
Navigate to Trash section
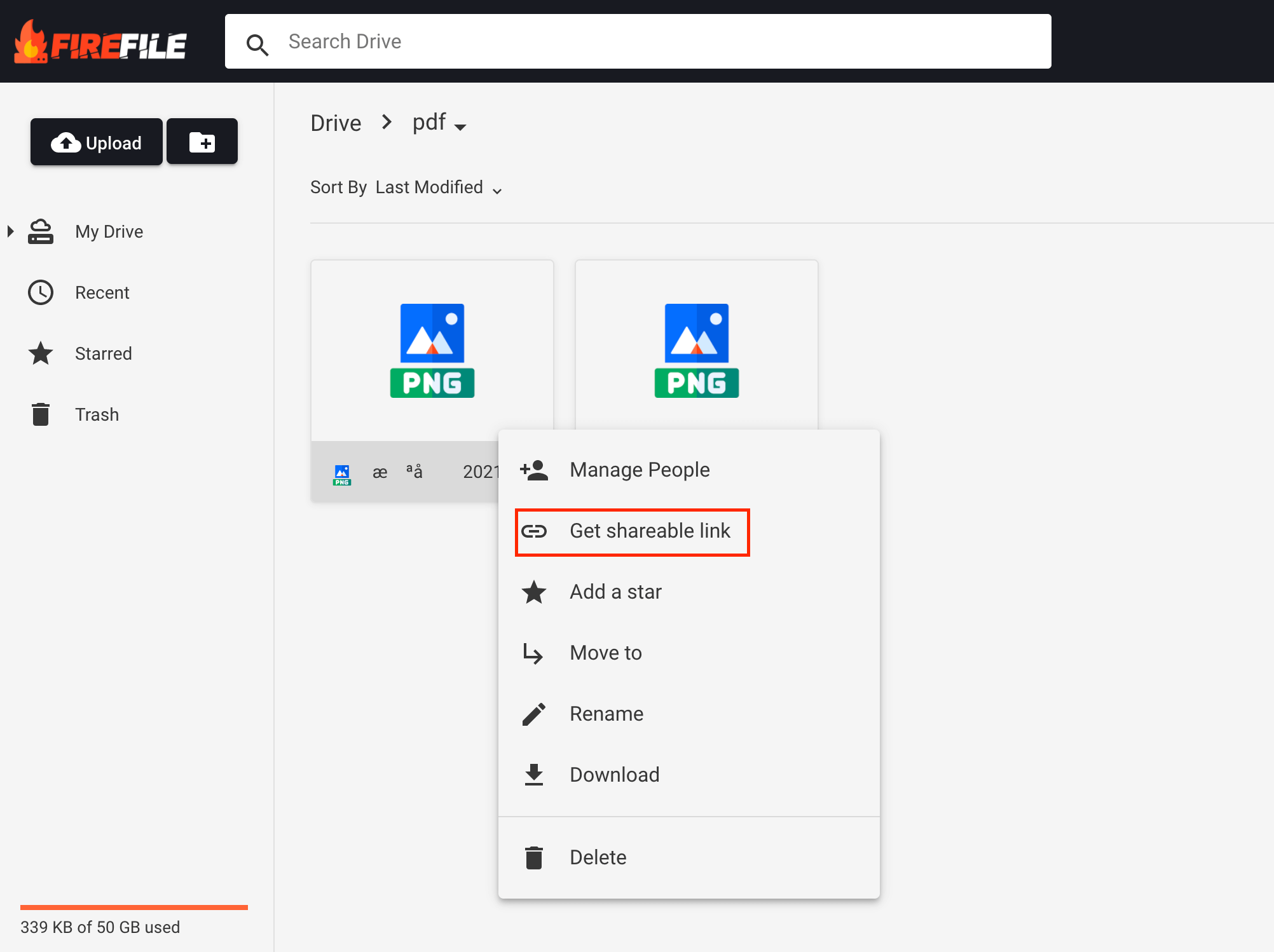coord(97,414)
